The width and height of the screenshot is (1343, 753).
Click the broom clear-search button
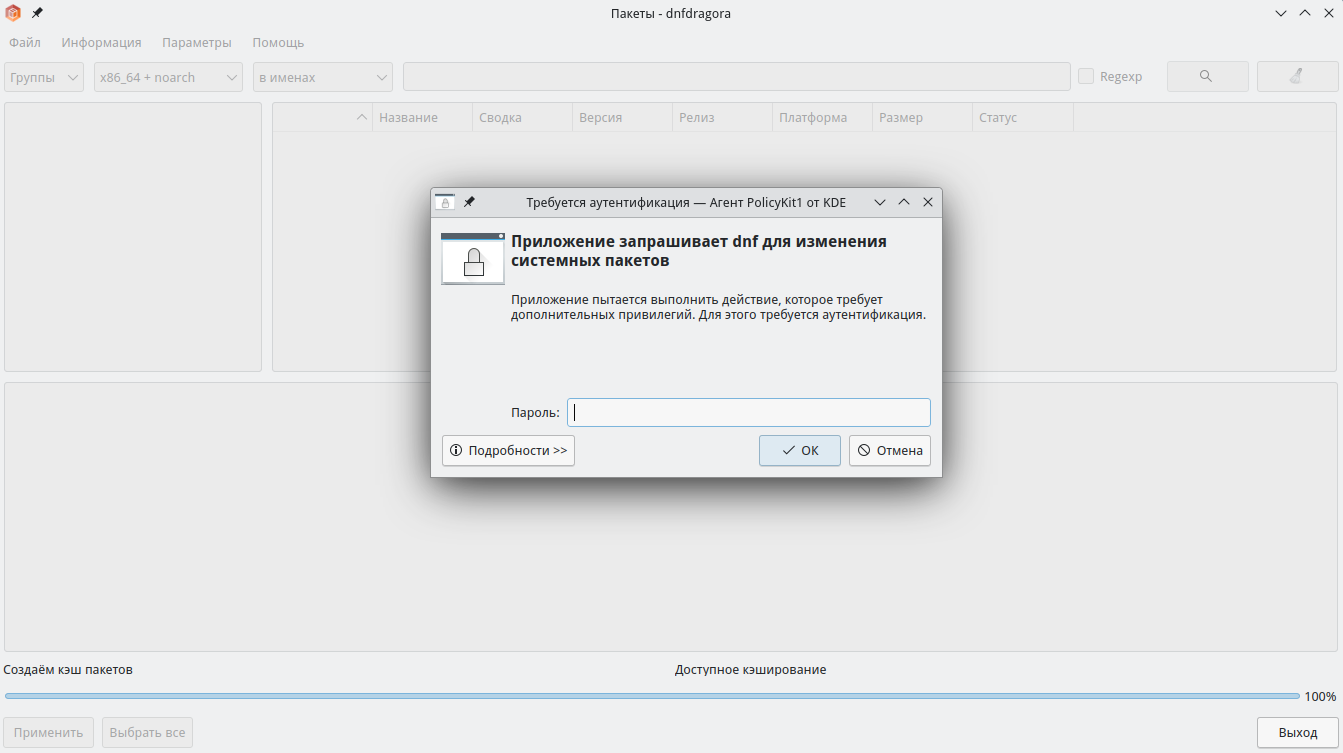pyautogui.click(x=1297, y=77)
